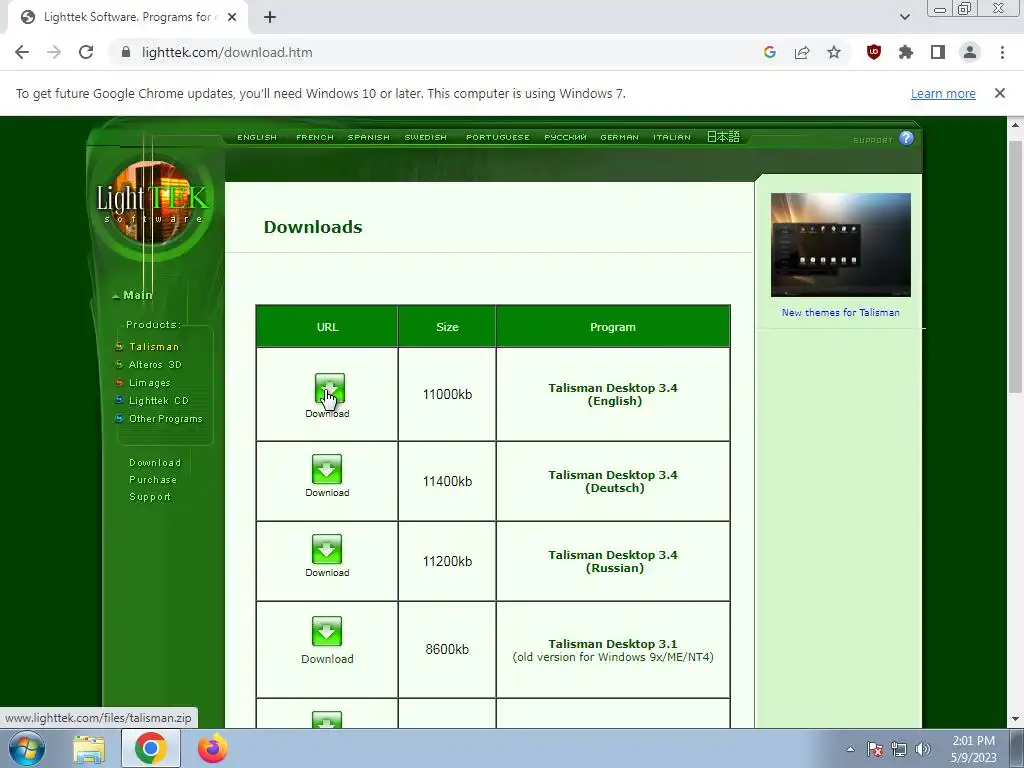Switch site language to Русский
Screen dimensions: 1024x768
click(x=565, y=137)
